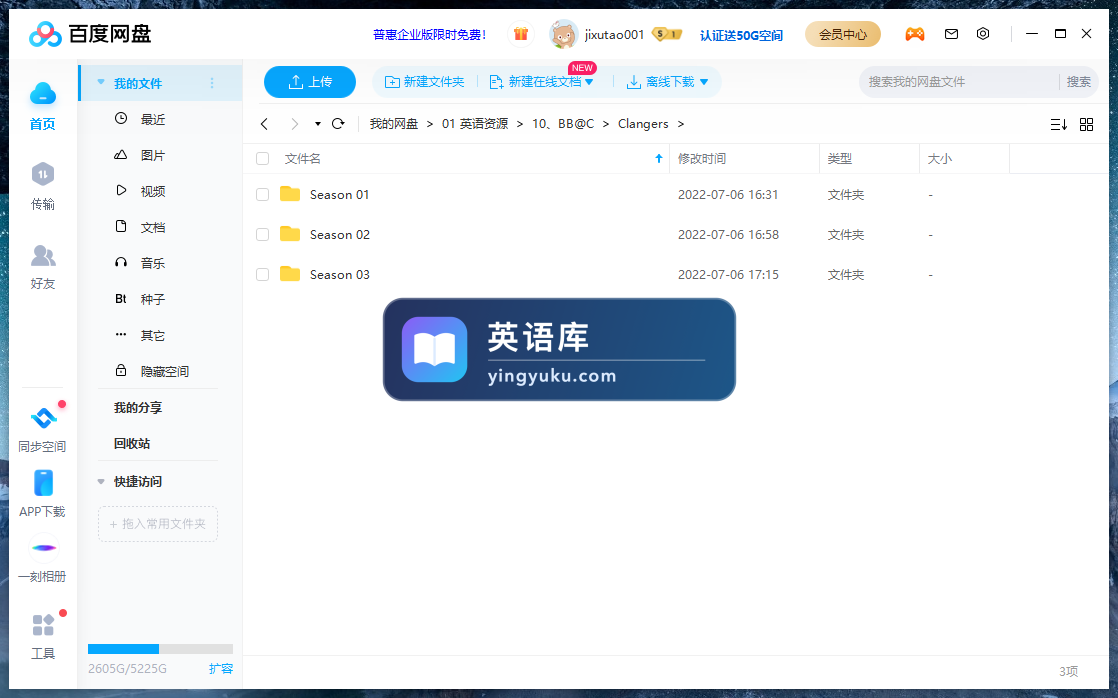Switch to grid thumbnail view
The image size is (1118, 698).
pyautogui.click(x=1087, y=125)
